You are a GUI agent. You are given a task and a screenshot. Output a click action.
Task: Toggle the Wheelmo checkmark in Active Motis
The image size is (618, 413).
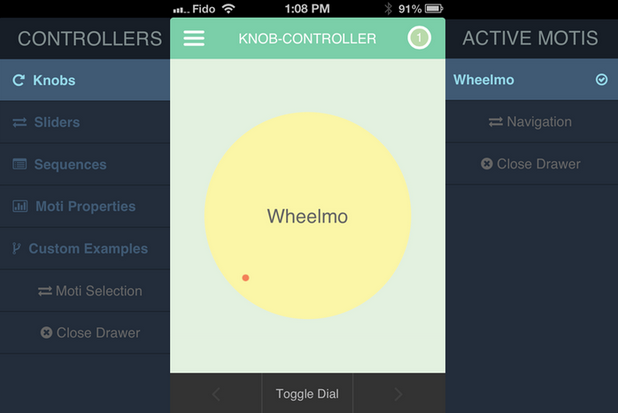602,80
